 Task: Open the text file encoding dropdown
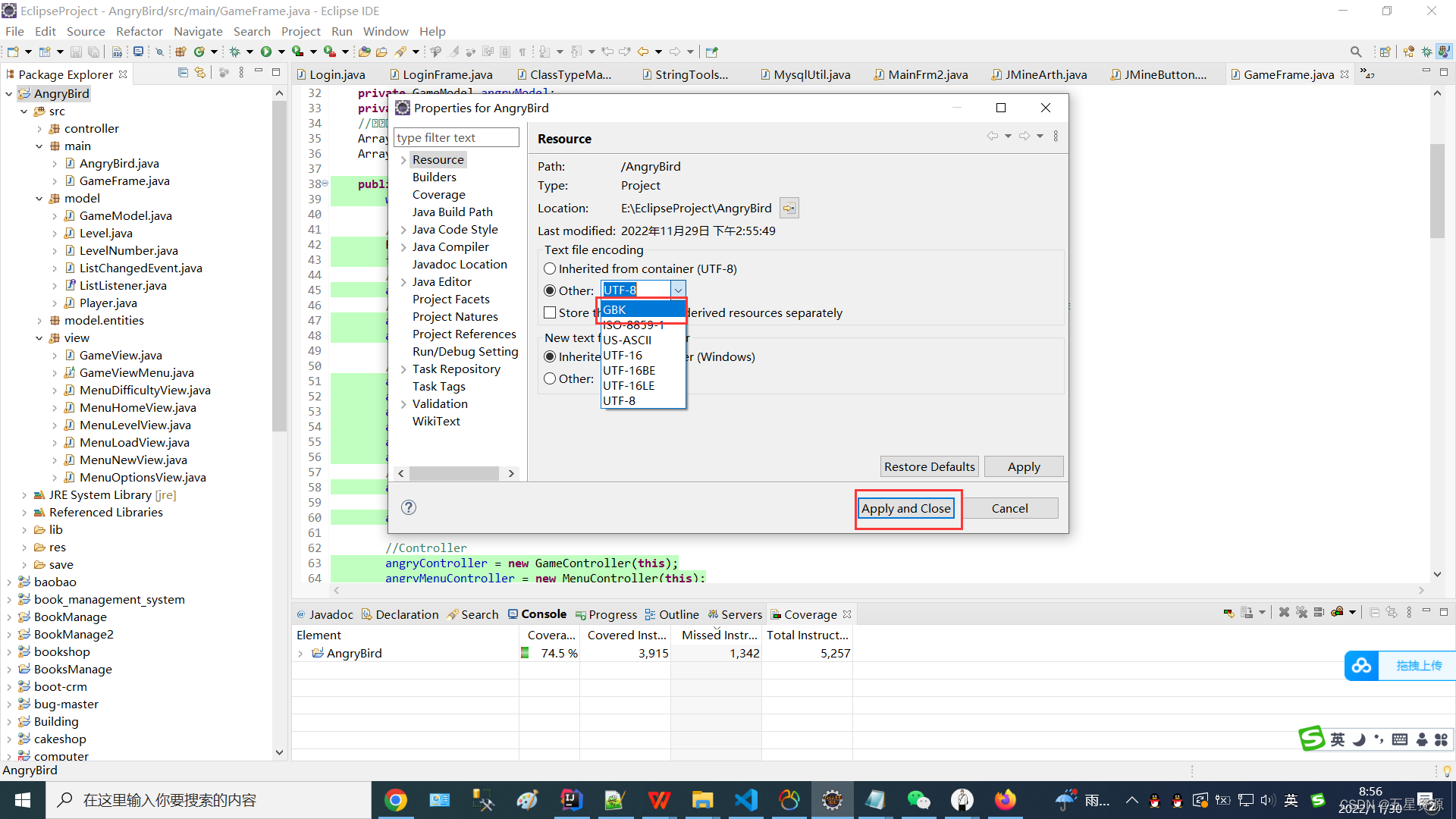click(x=678, y=290)
